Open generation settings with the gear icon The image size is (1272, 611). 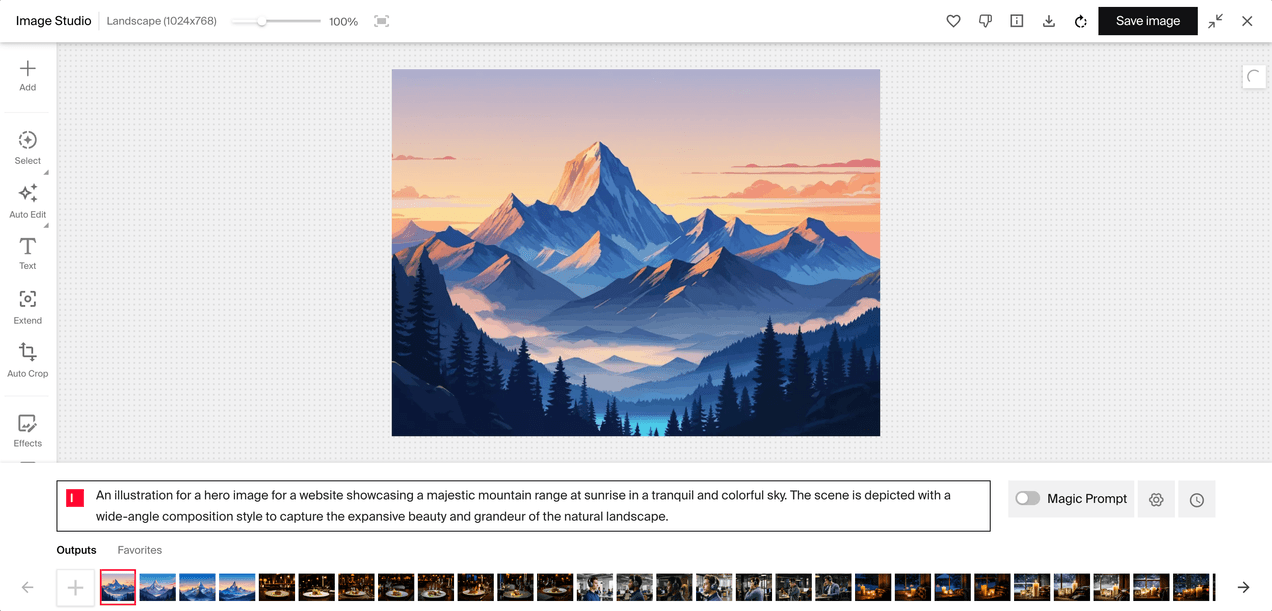point(1156,498)
